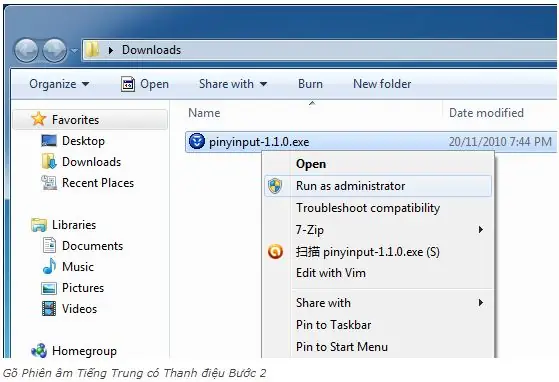Viewport: 559px width, 382px height.
Task: Click the 20/11/2010 7:44 PM date cell
Action: point(500,142)
